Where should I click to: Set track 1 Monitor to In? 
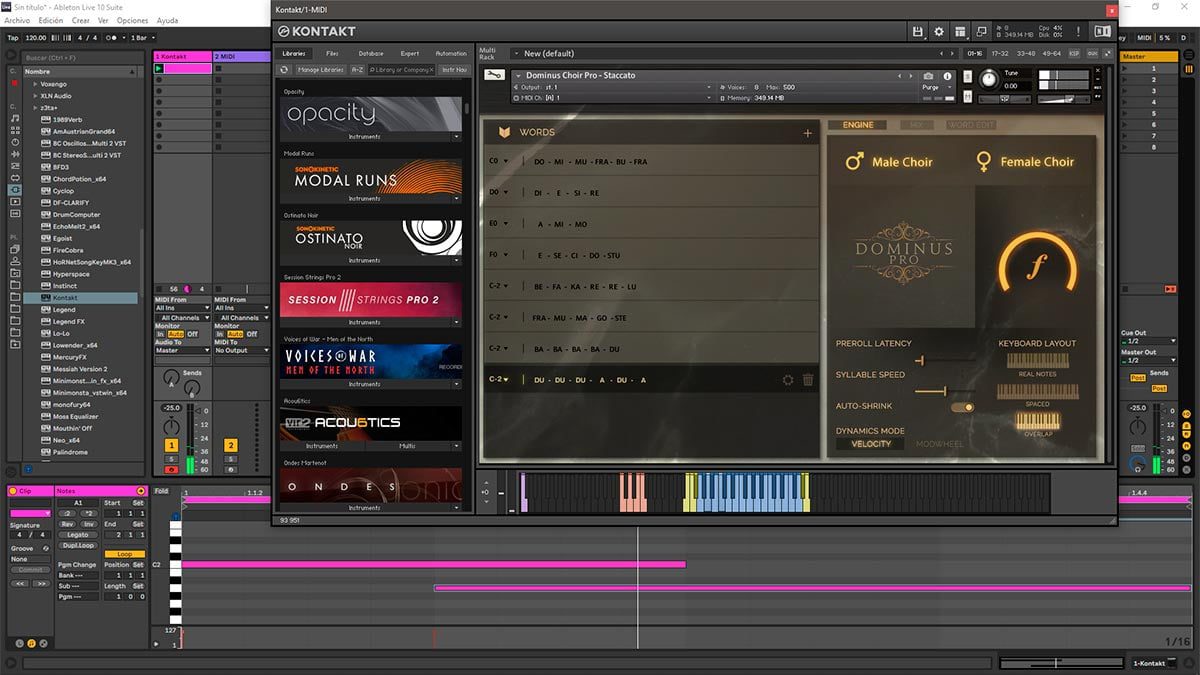click(160, 334)
